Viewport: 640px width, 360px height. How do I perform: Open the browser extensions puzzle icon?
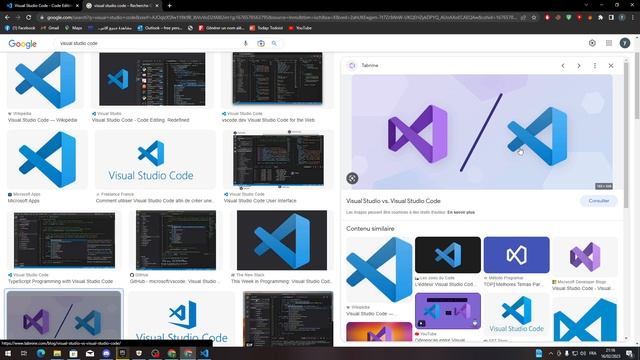pyautogui.click(x=600, y=18)
